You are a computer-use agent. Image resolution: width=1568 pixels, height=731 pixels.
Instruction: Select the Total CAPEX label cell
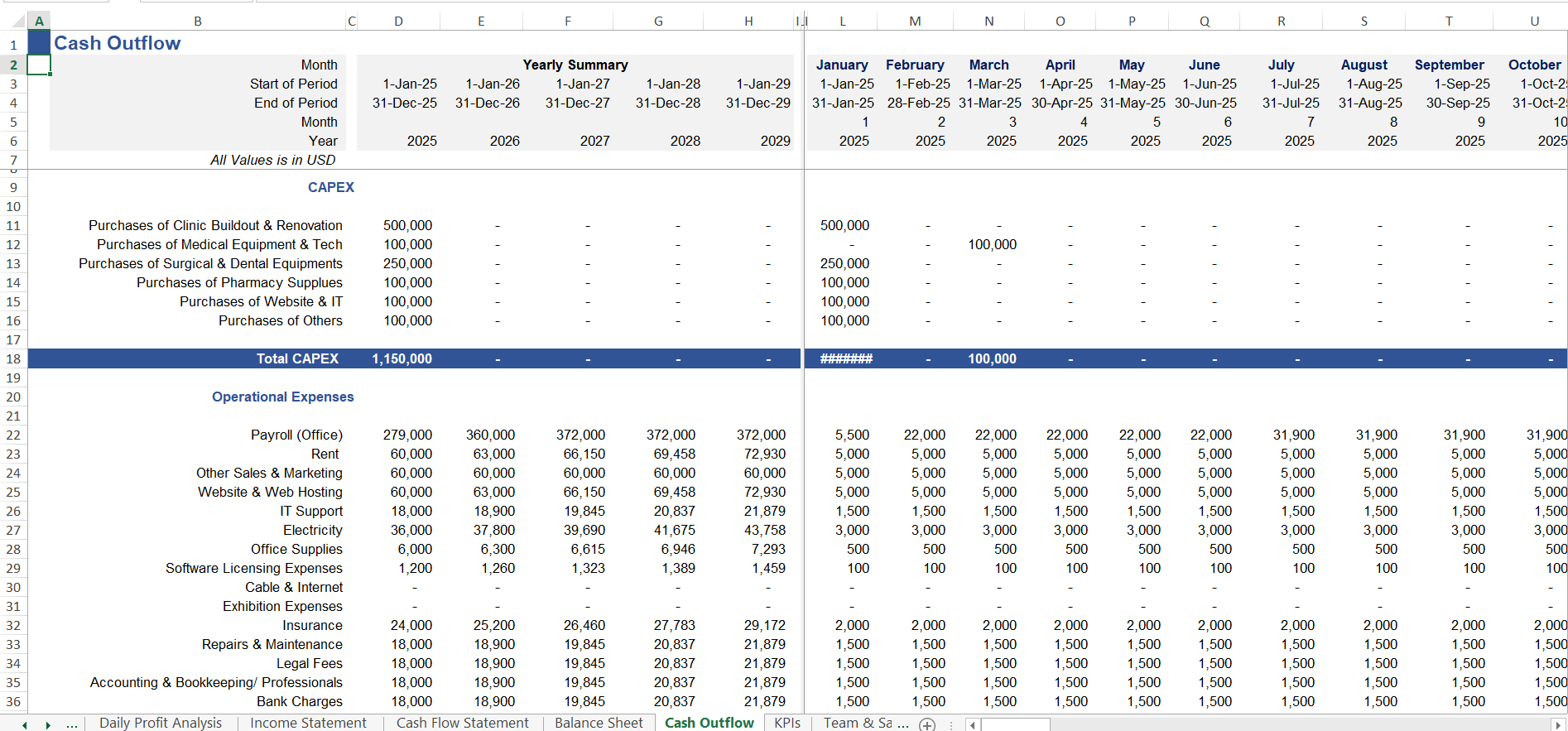297,358
